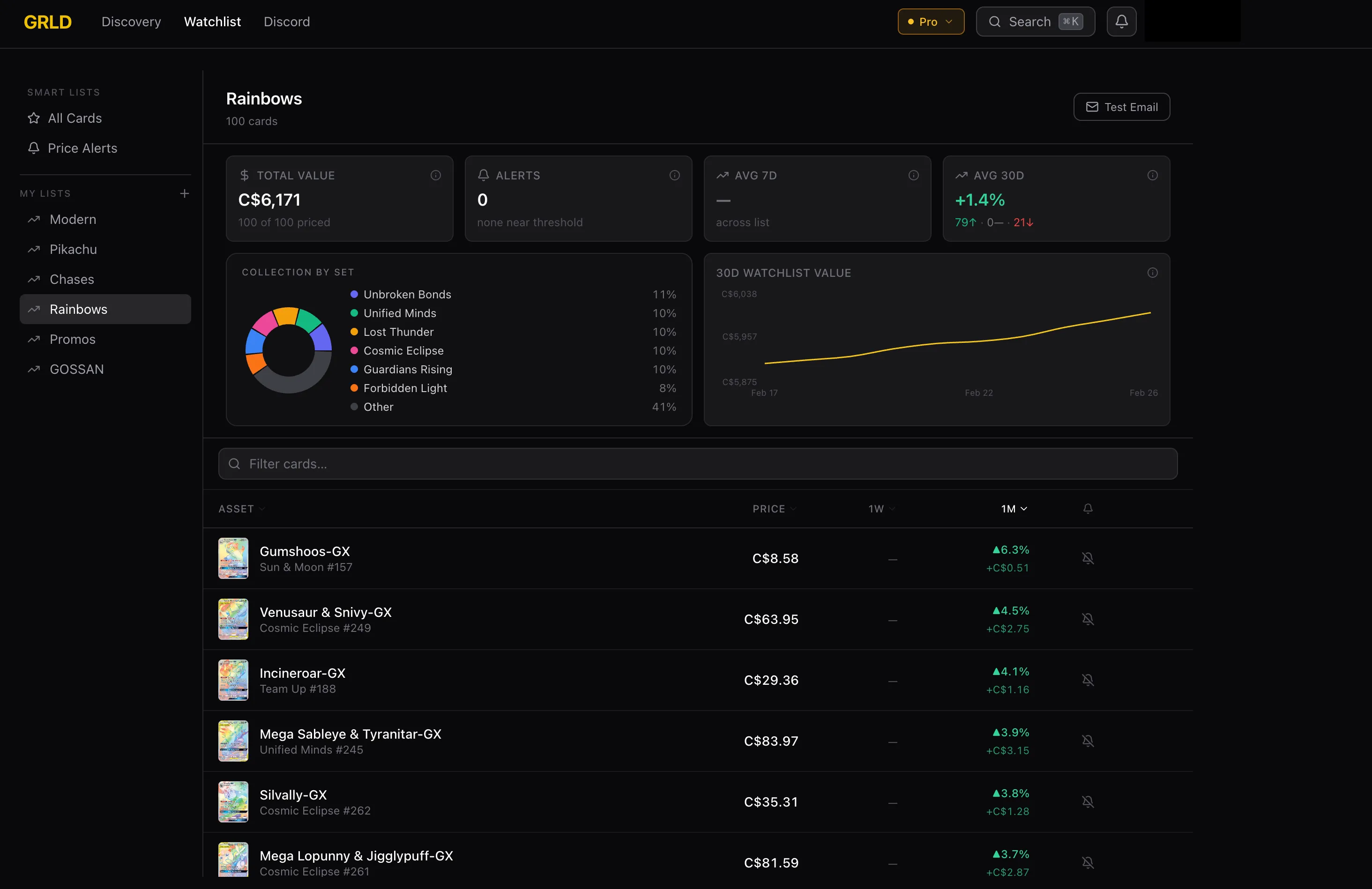Click the info icon on 30D Watchlist Value
The height and width of the screenshot is (889, 1372).
(x=1152, y=273)
